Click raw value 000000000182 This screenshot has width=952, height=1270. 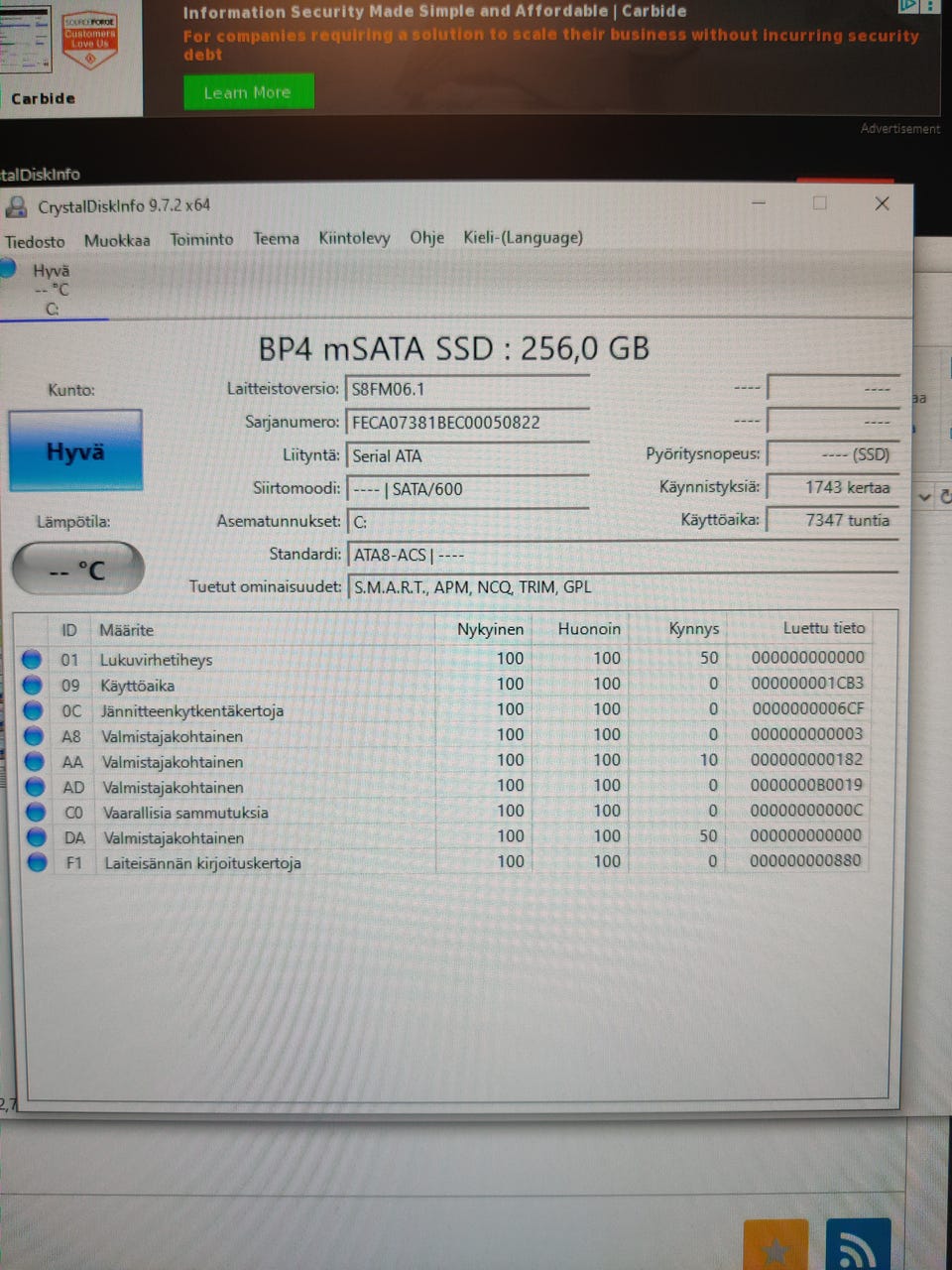click(806, 759)
